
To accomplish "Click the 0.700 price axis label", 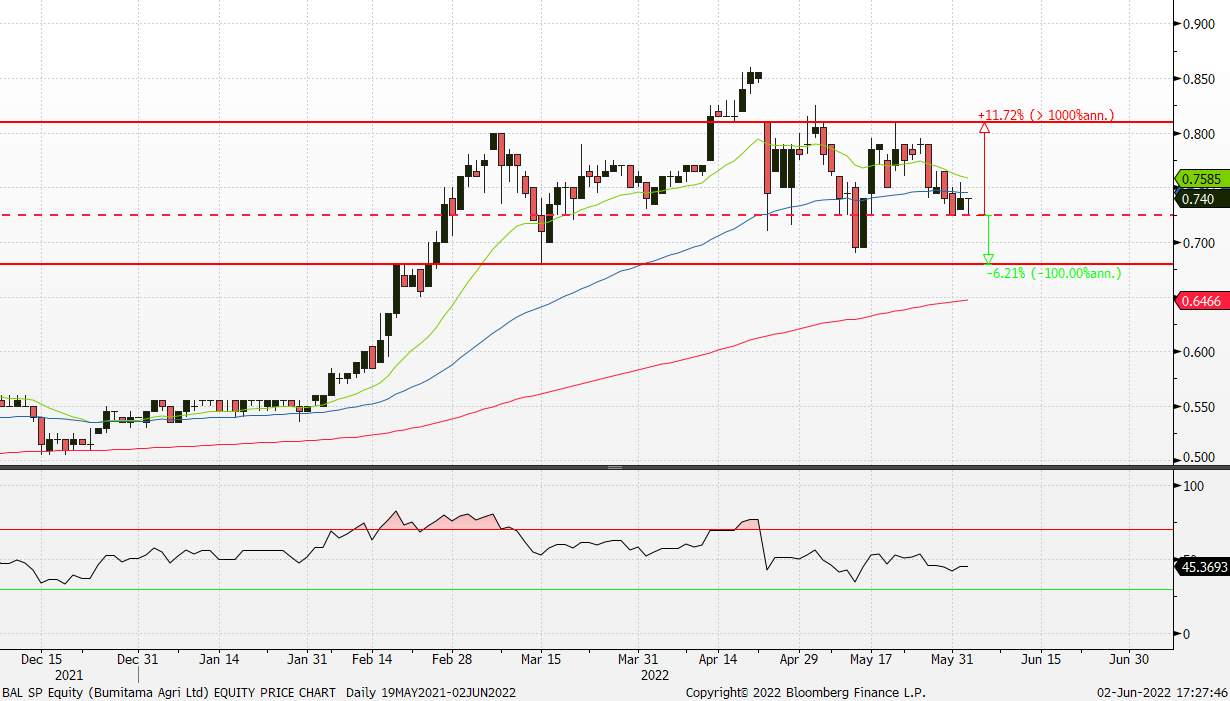I will [1199, 243].
